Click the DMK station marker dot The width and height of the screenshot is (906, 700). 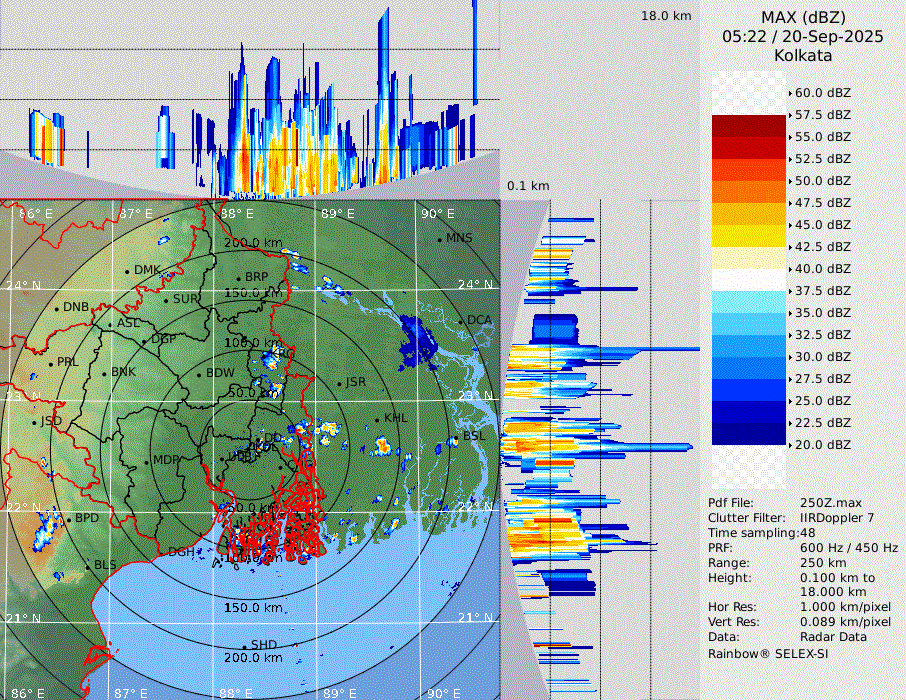click(127, 271)
